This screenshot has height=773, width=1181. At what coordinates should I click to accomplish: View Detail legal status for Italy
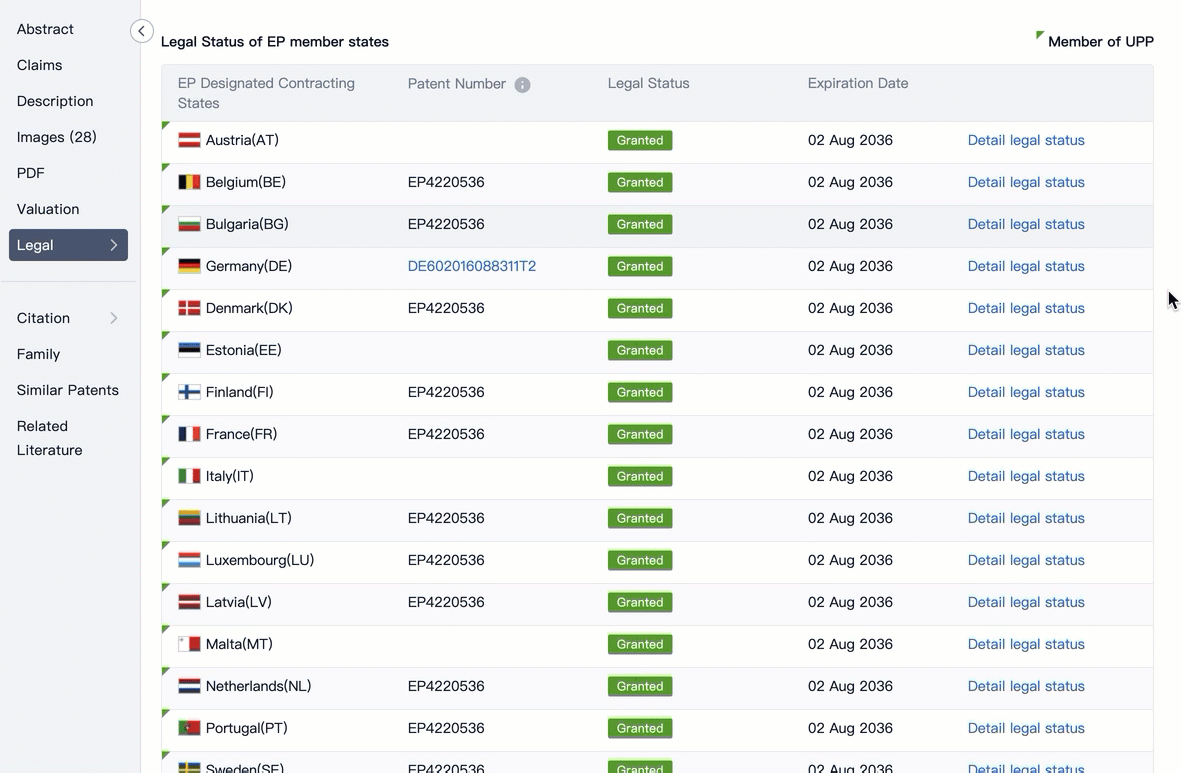point(1026,476)
